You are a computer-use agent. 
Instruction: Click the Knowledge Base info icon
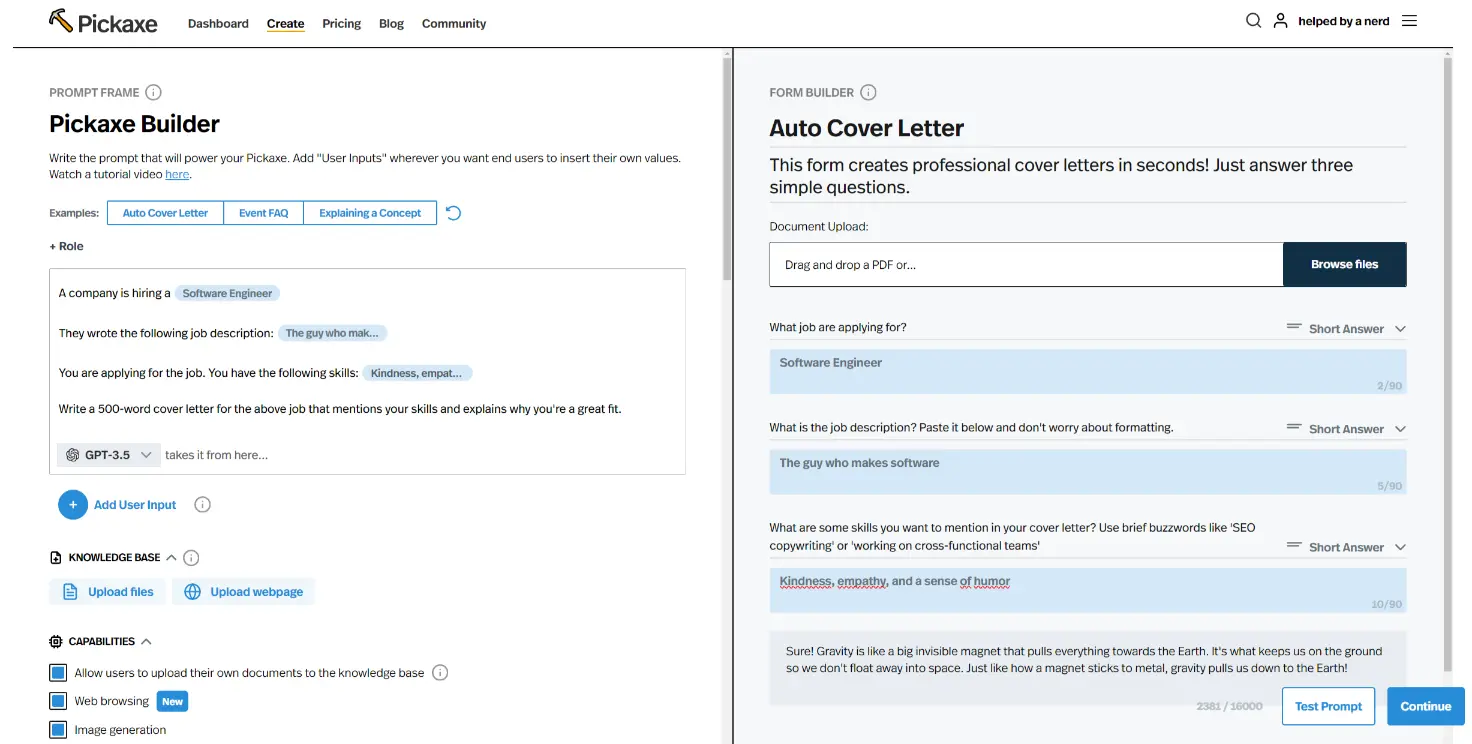(x=192, y=558)
